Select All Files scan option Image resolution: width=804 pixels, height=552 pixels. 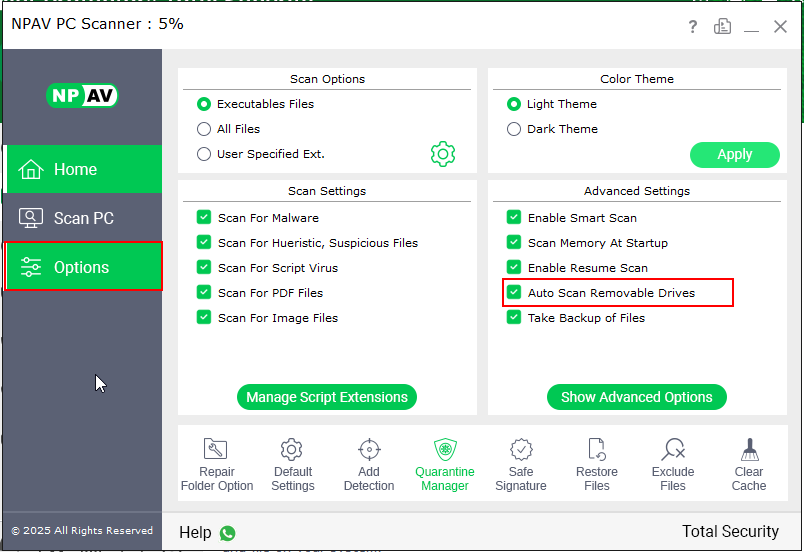[204, 129]
